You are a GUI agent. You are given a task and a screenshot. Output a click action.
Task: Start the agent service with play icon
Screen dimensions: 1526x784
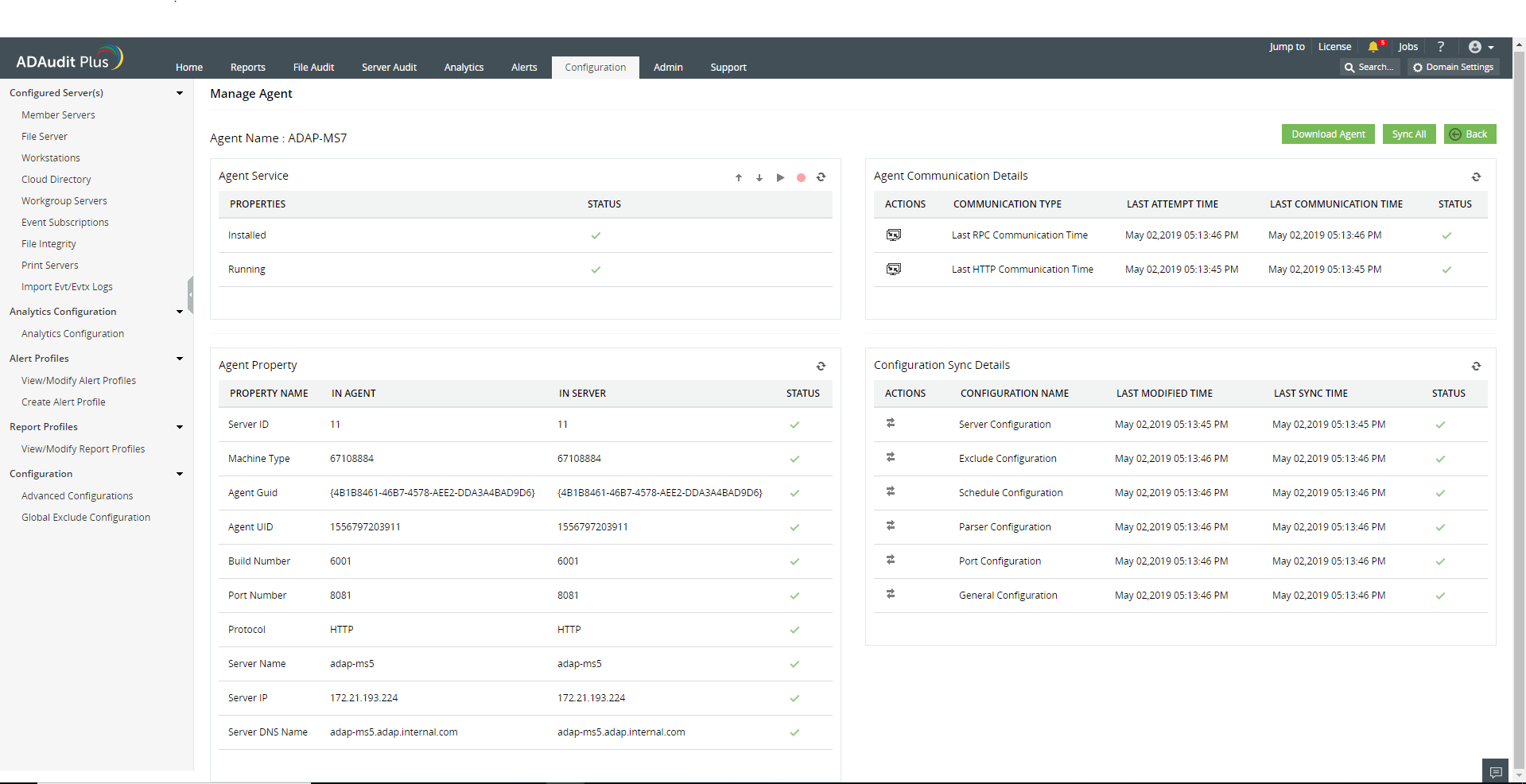pos(780,177)
